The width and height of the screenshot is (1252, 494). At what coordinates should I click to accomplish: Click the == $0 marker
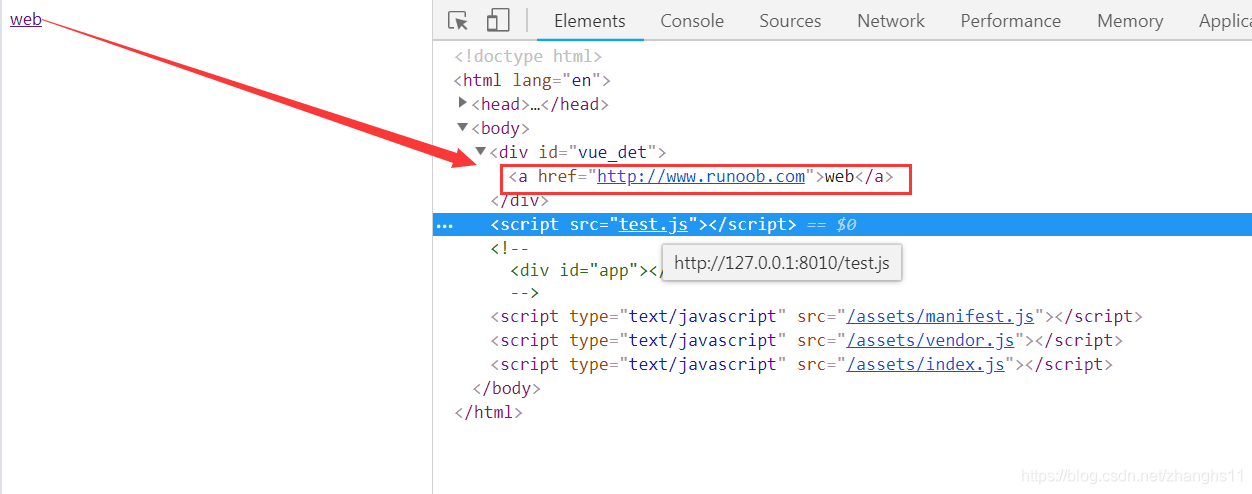click(831, 225)
